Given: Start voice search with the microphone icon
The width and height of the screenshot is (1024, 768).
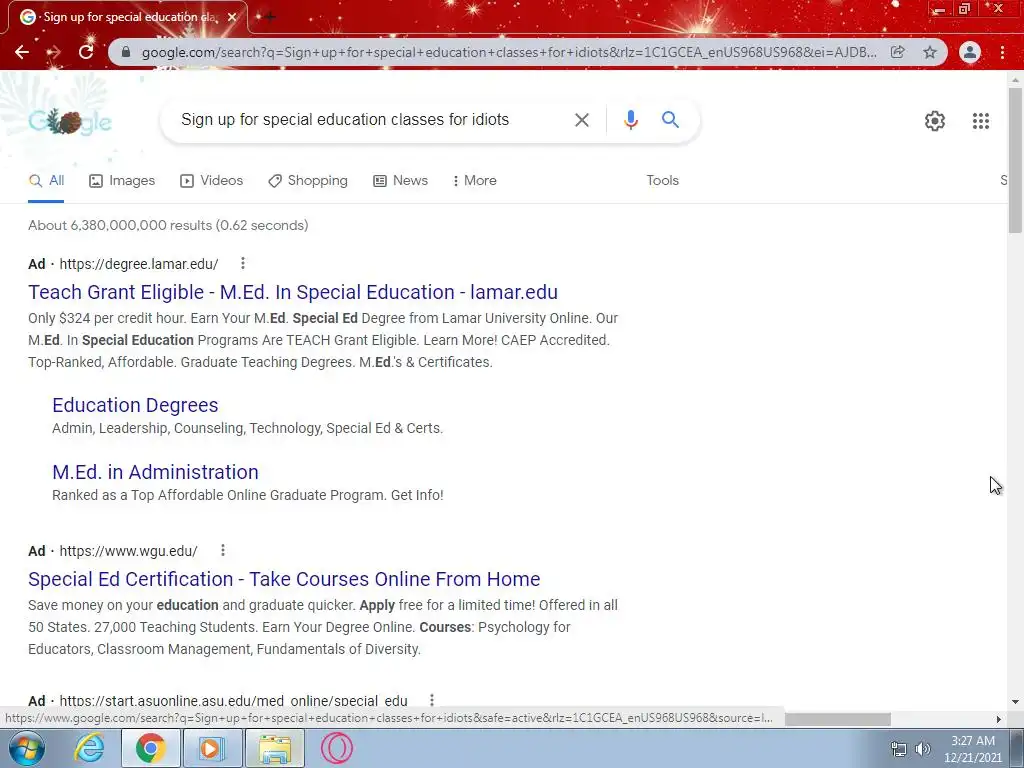Looking at the screenshot, I should click(x=630, y=120).
